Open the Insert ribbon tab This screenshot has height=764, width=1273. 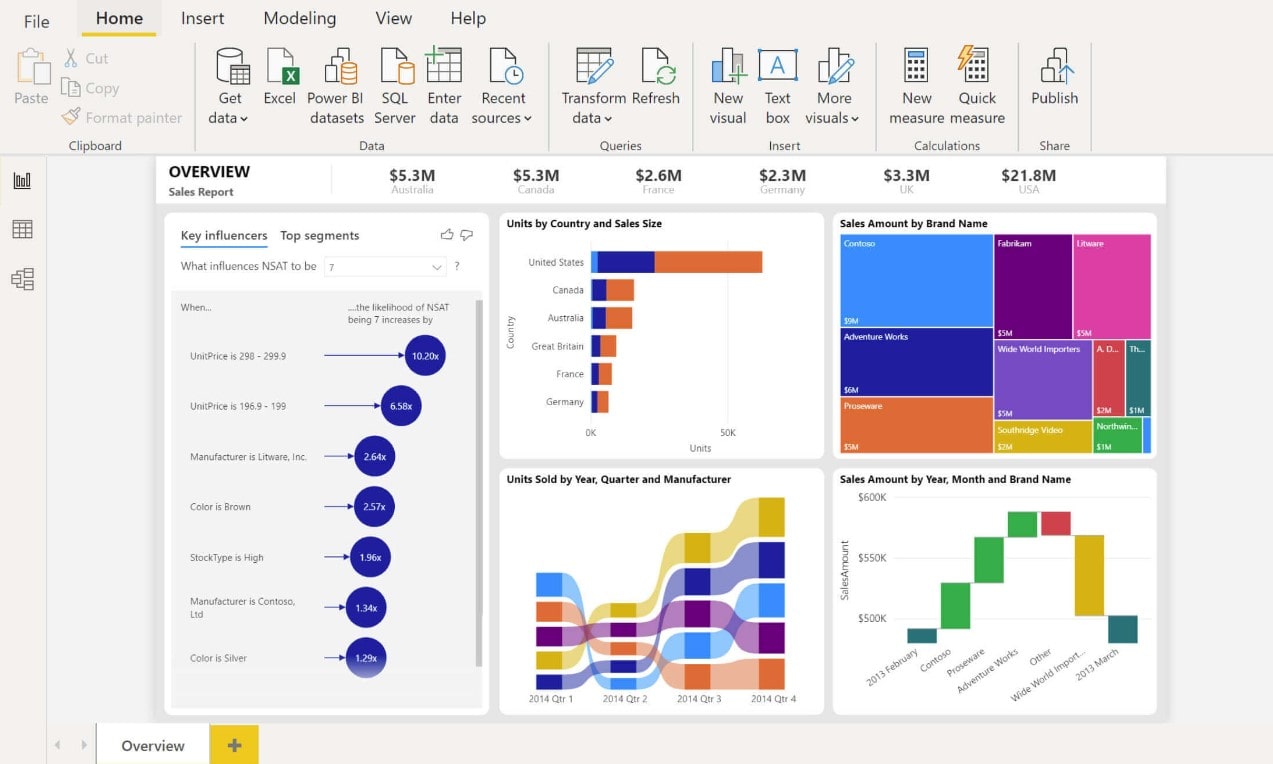coord(202,18)
